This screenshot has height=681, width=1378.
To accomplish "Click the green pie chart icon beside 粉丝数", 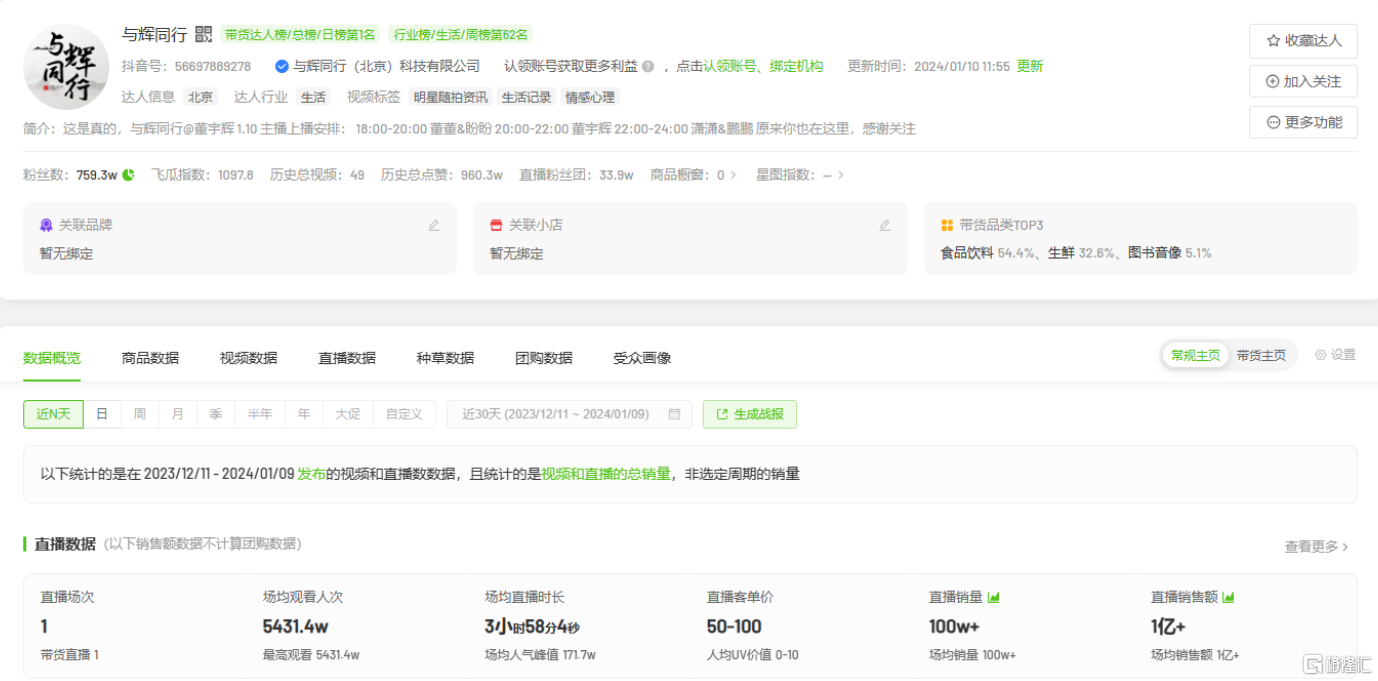I will 128,175.
